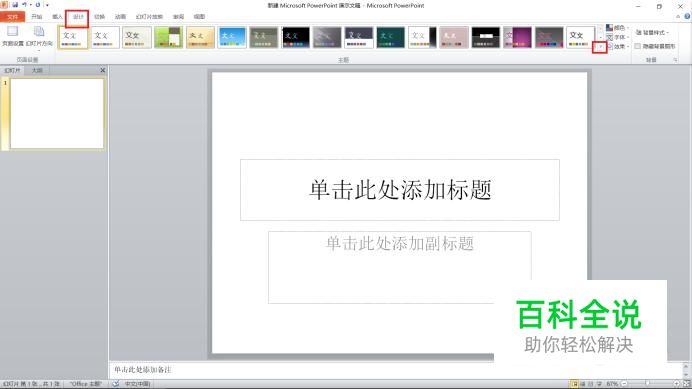Expand the theme gallery with the More arrow
Viewport: 692px width, 389px height.
click(600, 46)
